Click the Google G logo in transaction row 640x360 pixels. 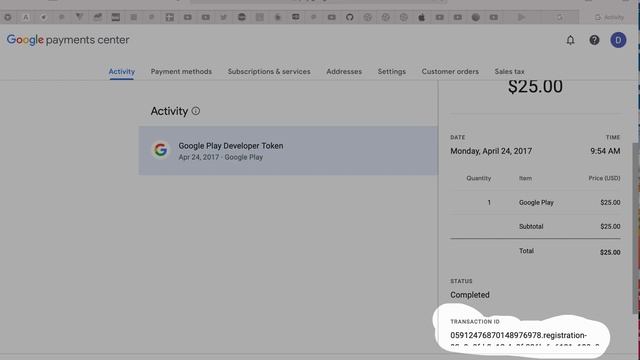[160, 150]
